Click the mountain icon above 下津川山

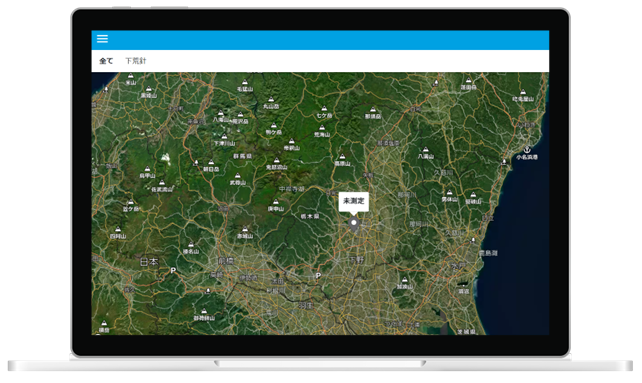(x=224, y=136)
